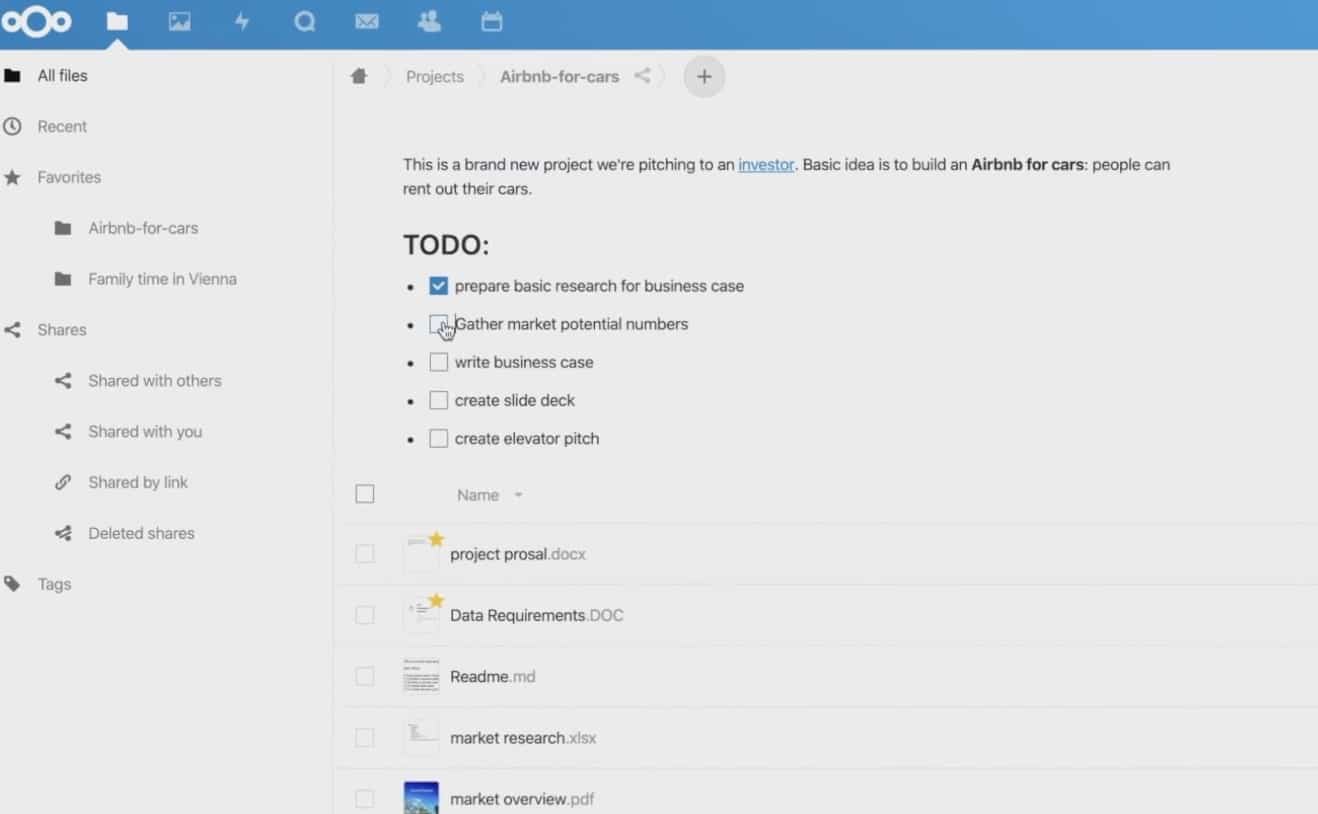Check create slide deck box

pos(438,400)
